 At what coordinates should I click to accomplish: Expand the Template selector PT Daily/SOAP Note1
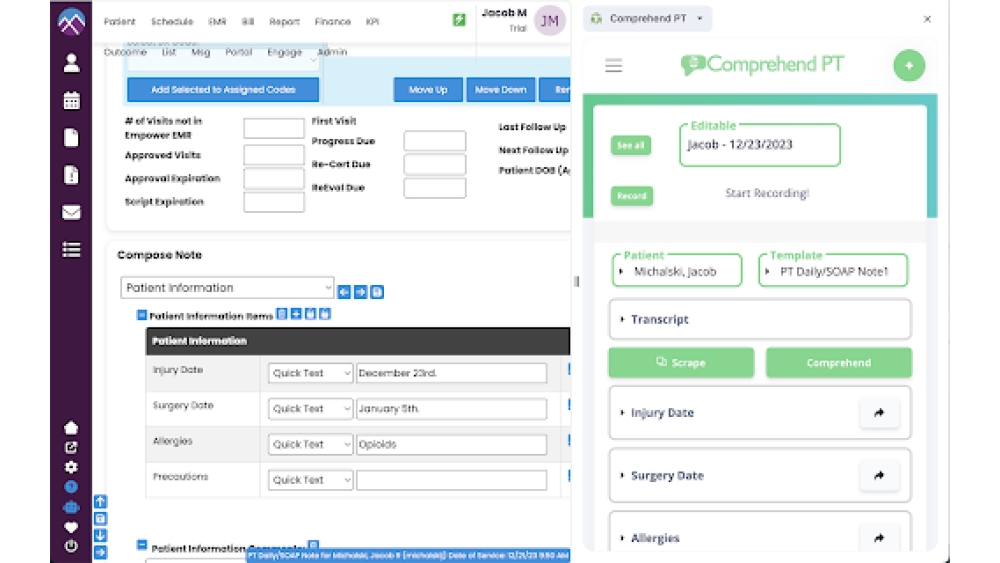tap(833, 272)
